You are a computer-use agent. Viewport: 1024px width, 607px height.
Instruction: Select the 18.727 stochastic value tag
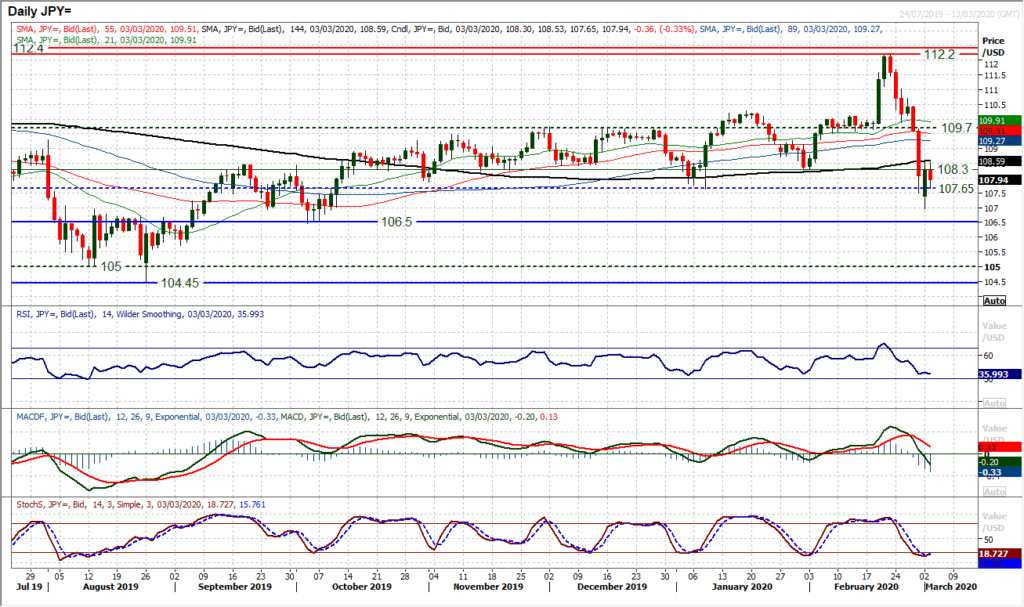click(x=1000, y=553)
